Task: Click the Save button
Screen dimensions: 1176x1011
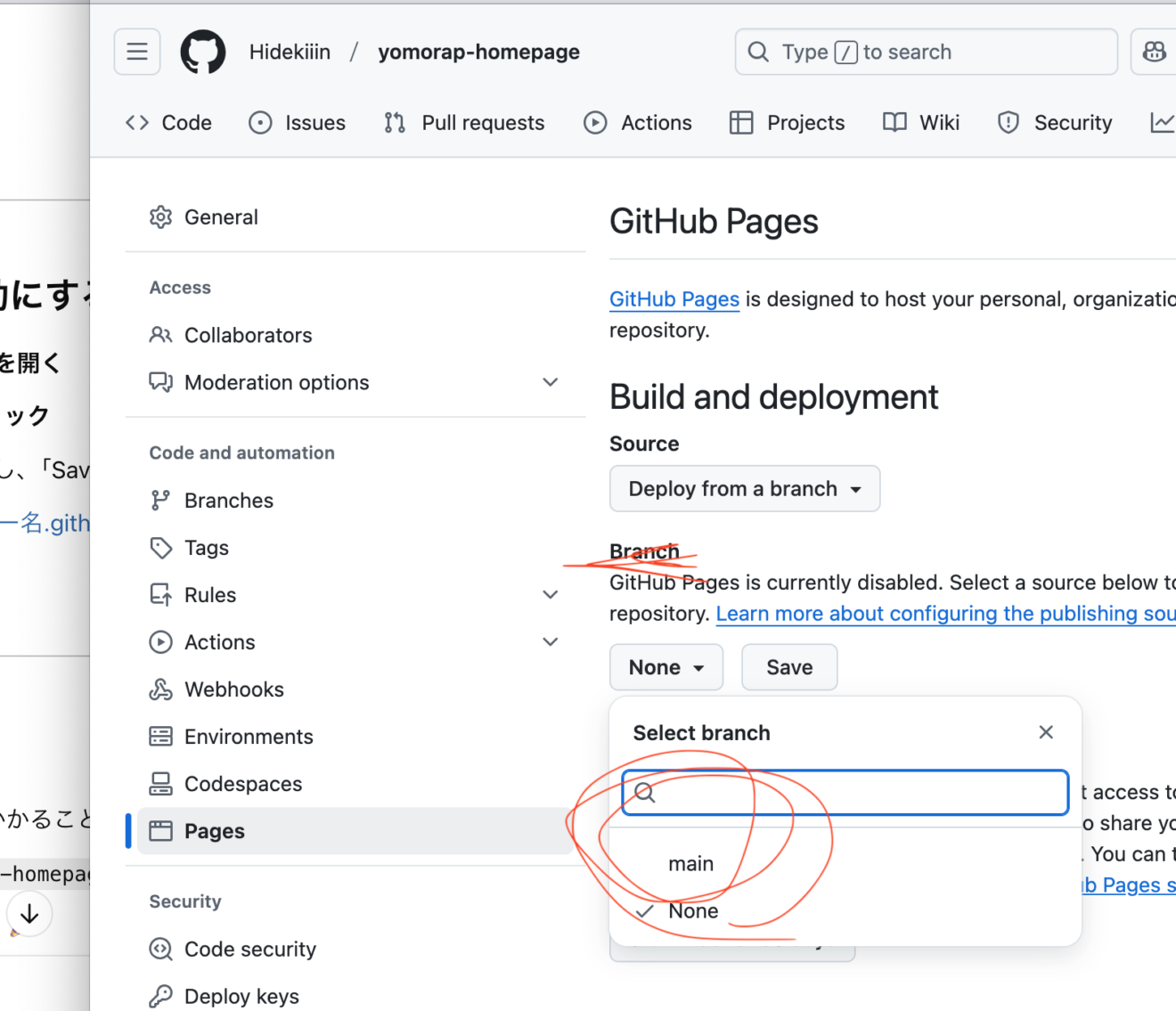Action: tap(788, 666)
